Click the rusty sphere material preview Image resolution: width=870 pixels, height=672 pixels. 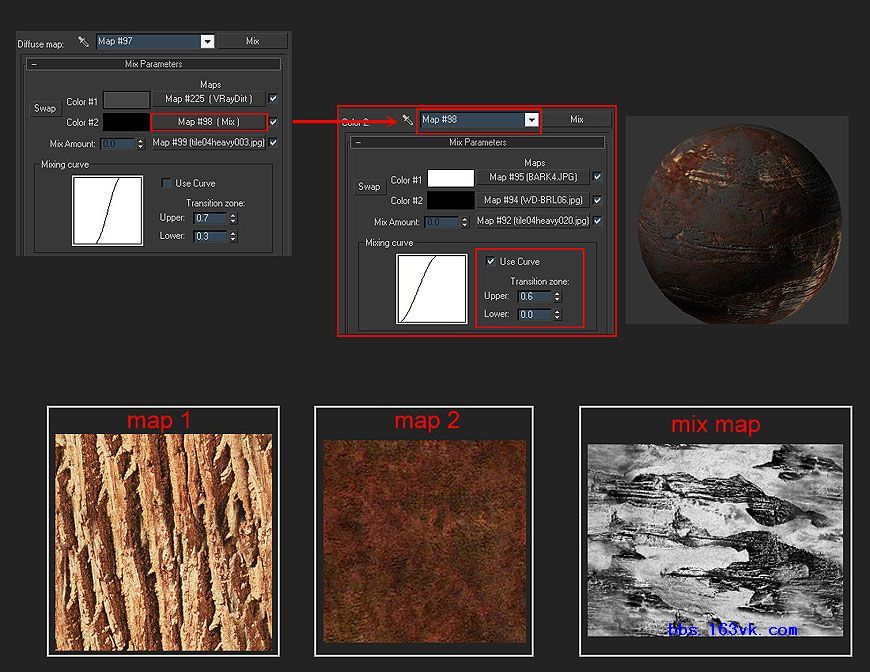[x=736, y=220]
